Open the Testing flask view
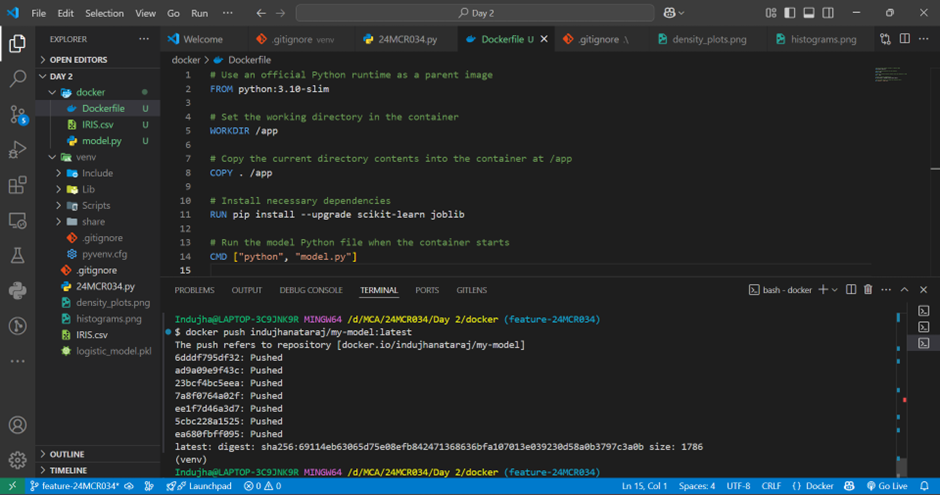This screenshot has height=495, width=940. tap(17, 255)
